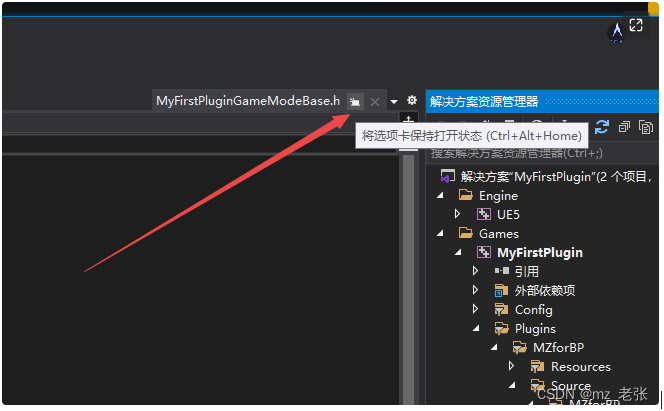Expand the 引用 references node
The height and width of the screenshot is (411, 664).
(475, 271)
